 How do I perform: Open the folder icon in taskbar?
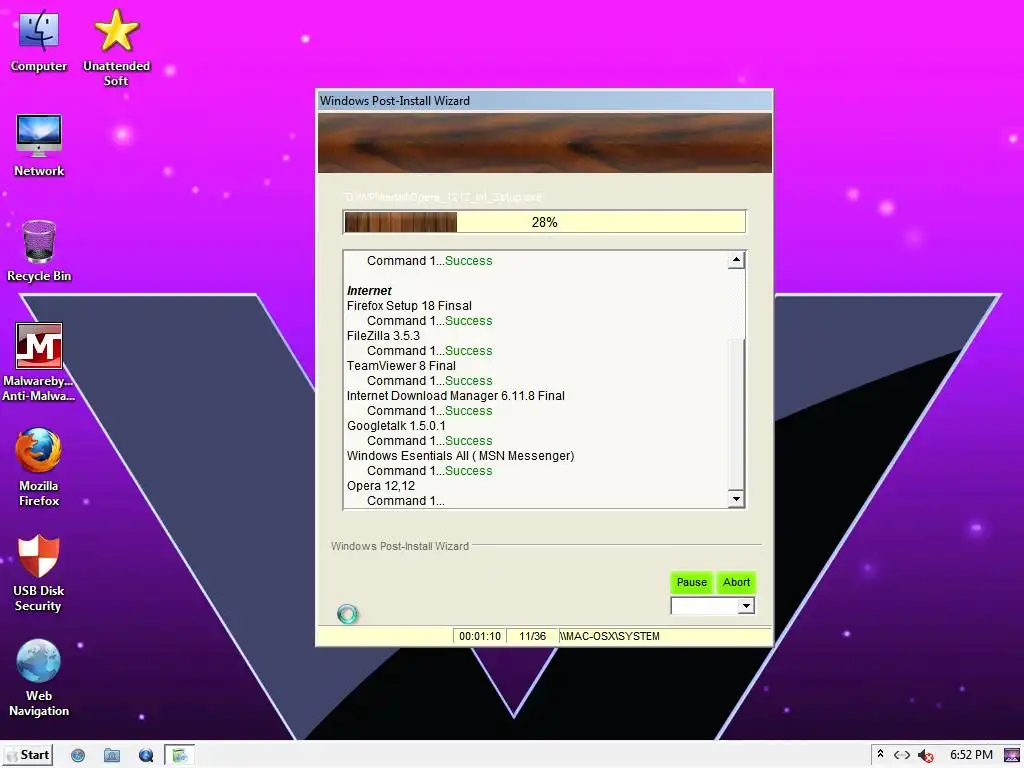coord(112,756)
